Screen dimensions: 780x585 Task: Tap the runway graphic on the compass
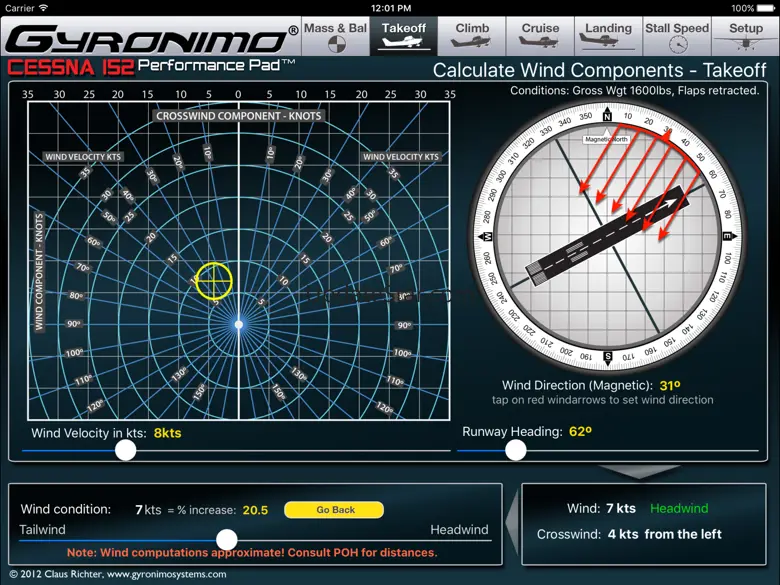608,236
